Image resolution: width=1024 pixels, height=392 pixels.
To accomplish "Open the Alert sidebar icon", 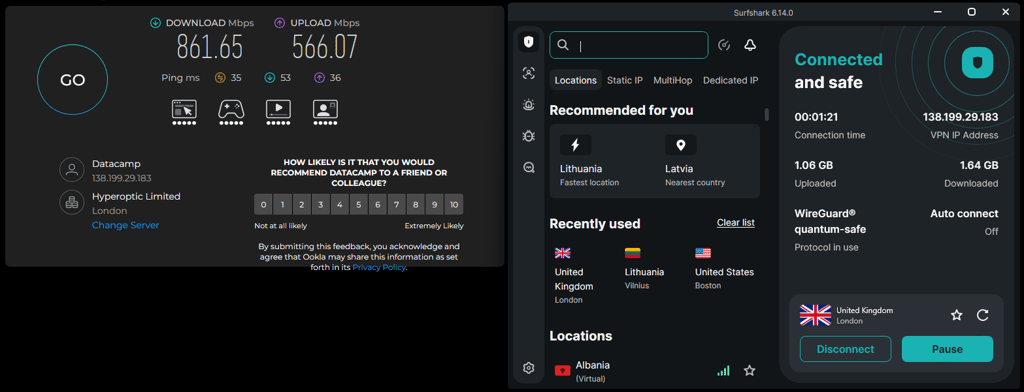I will [529, 105].
